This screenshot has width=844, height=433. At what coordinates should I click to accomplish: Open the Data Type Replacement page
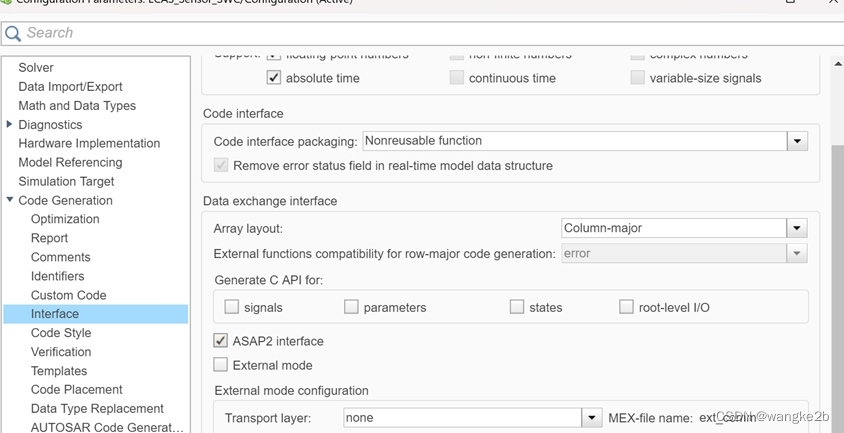[97, 408]
